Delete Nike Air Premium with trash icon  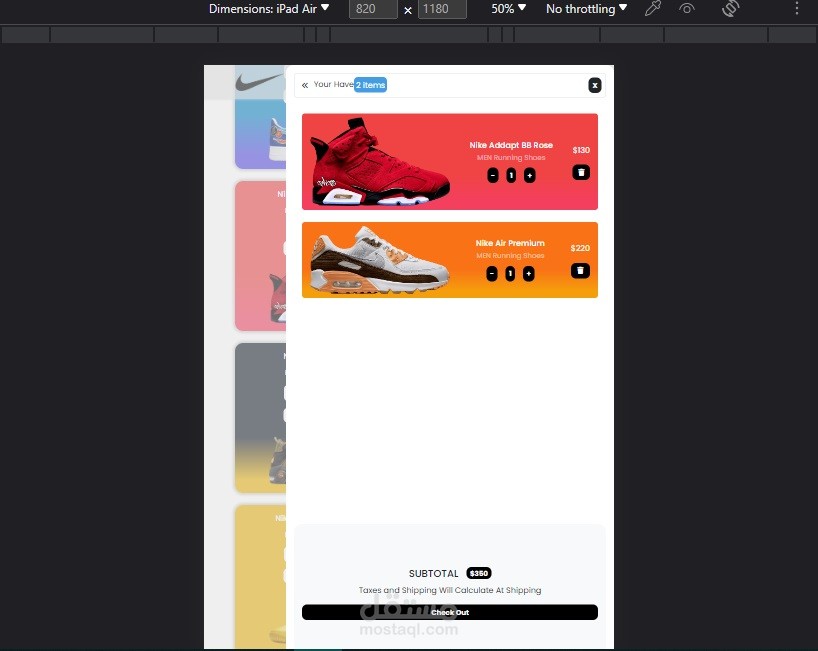click(x=580, y=270)
